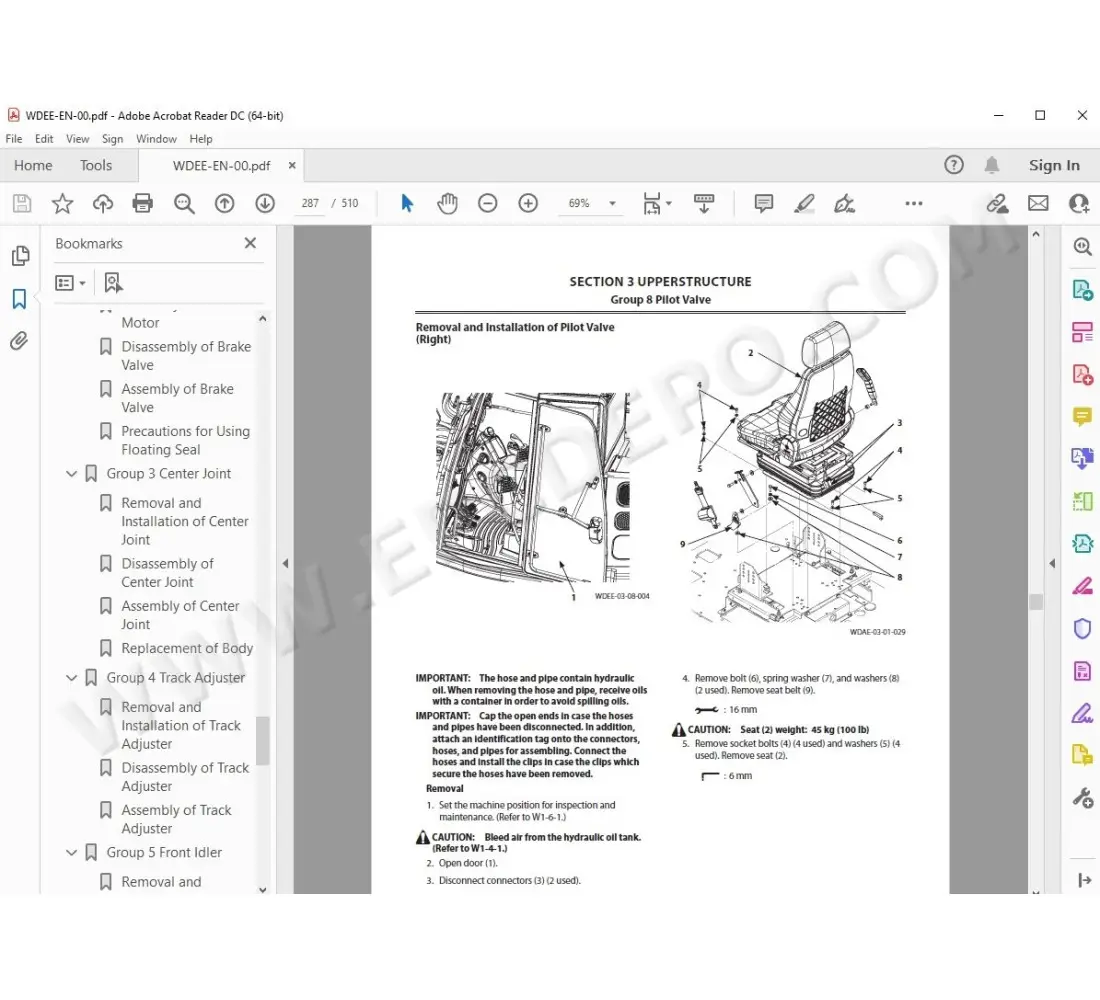This screenshot has height=1000, width=1100.
Task: Click the Save file icon
Action: click(21, 203)
